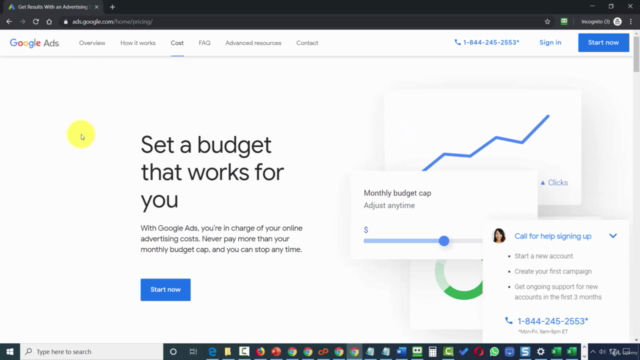Click the monthly budget slider handle
Image resolution: width=640 pixels, height=360 pixels.
pyautogui.click(x=444, y=241)
